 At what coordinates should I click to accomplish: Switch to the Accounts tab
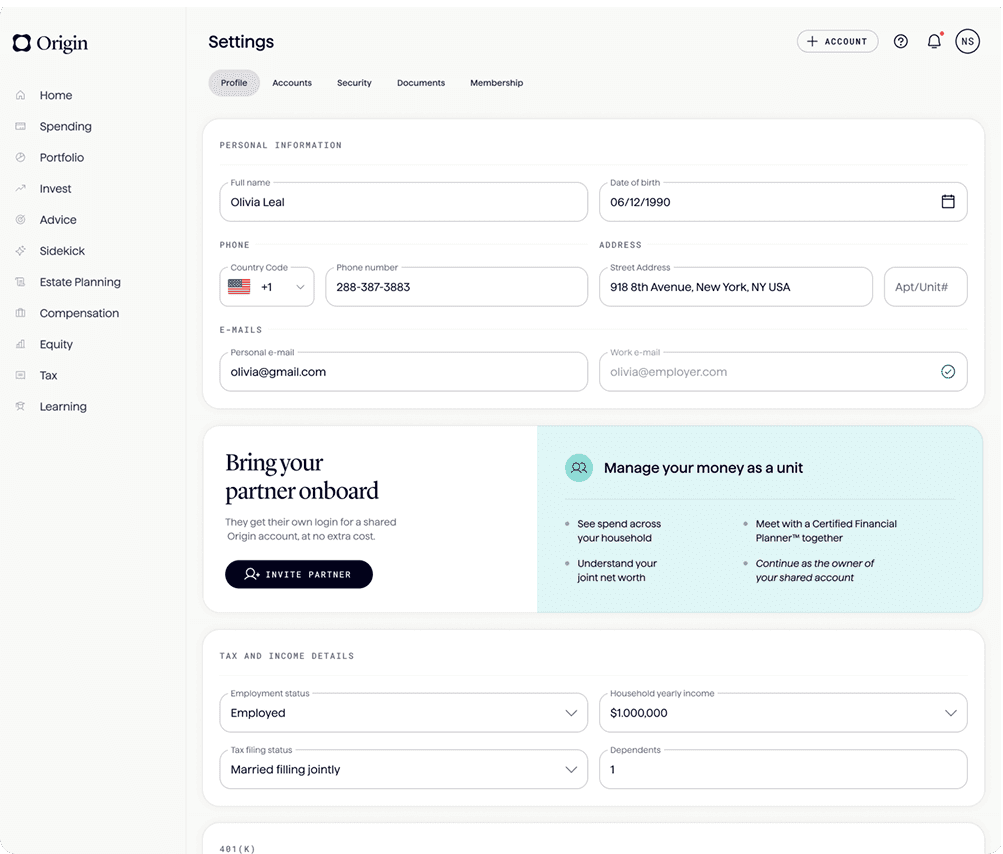(292, 83)
